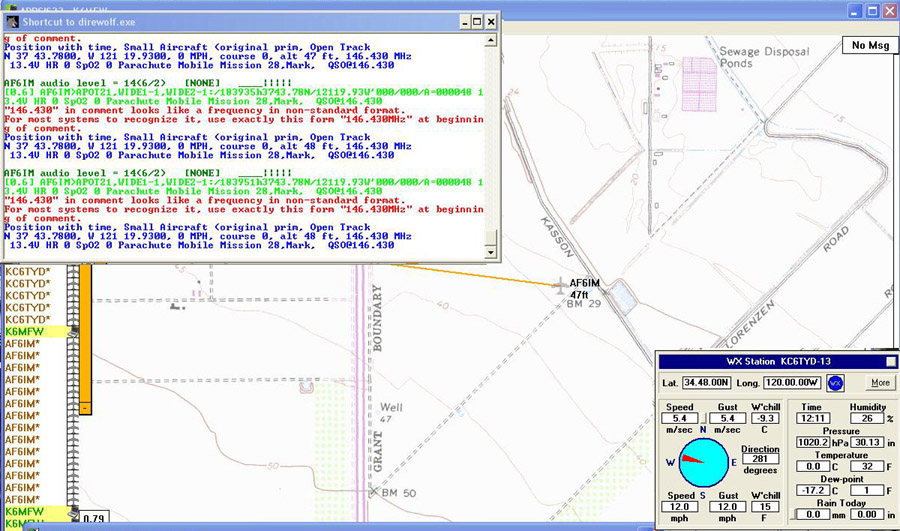This screenshot has width=900, height=531.
Task: Click the direwolf console title bar icon
Action: click(11, 21)
